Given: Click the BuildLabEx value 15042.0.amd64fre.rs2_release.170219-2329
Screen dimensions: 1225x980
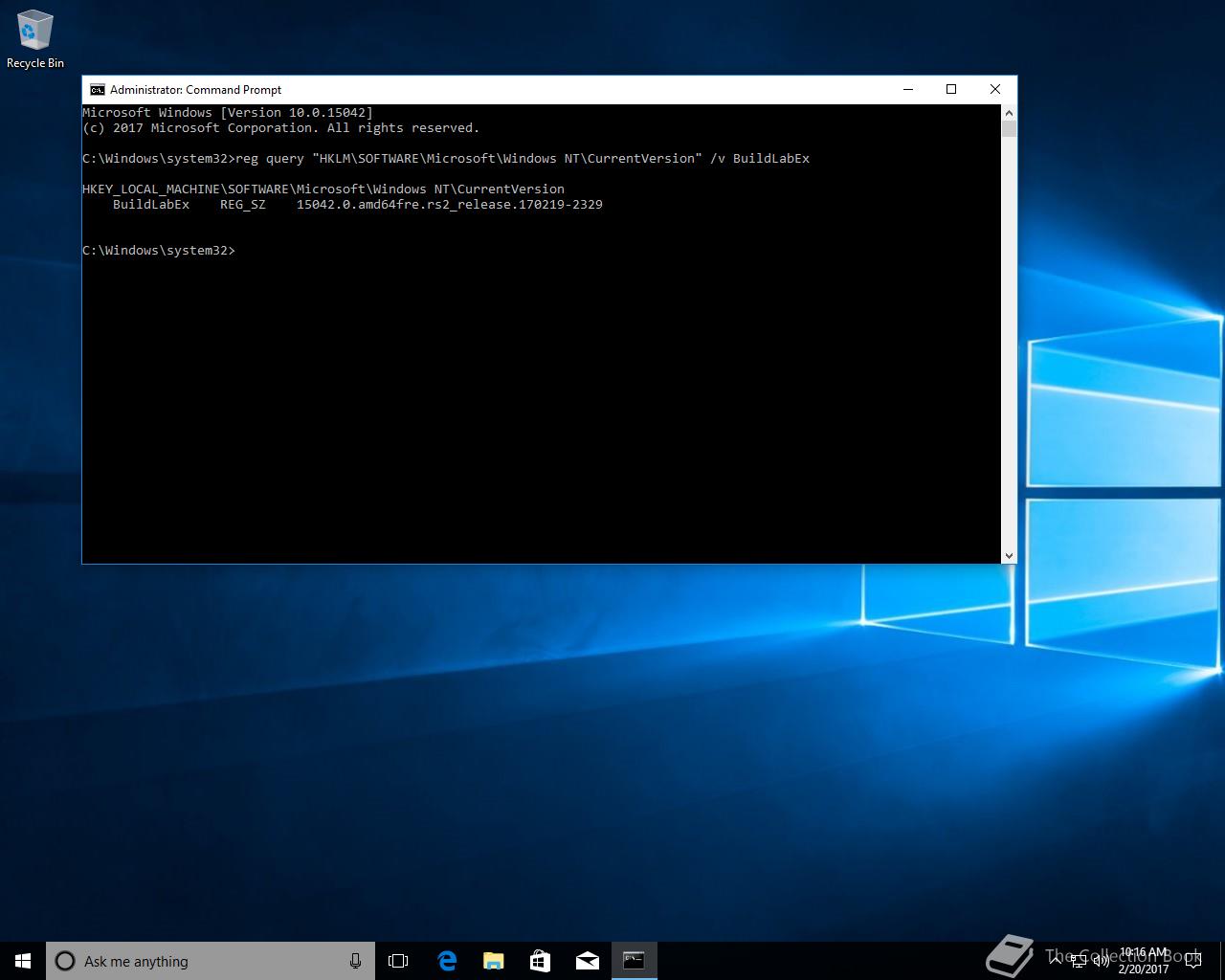Looking at the screenshot, I should pos(449,204).
